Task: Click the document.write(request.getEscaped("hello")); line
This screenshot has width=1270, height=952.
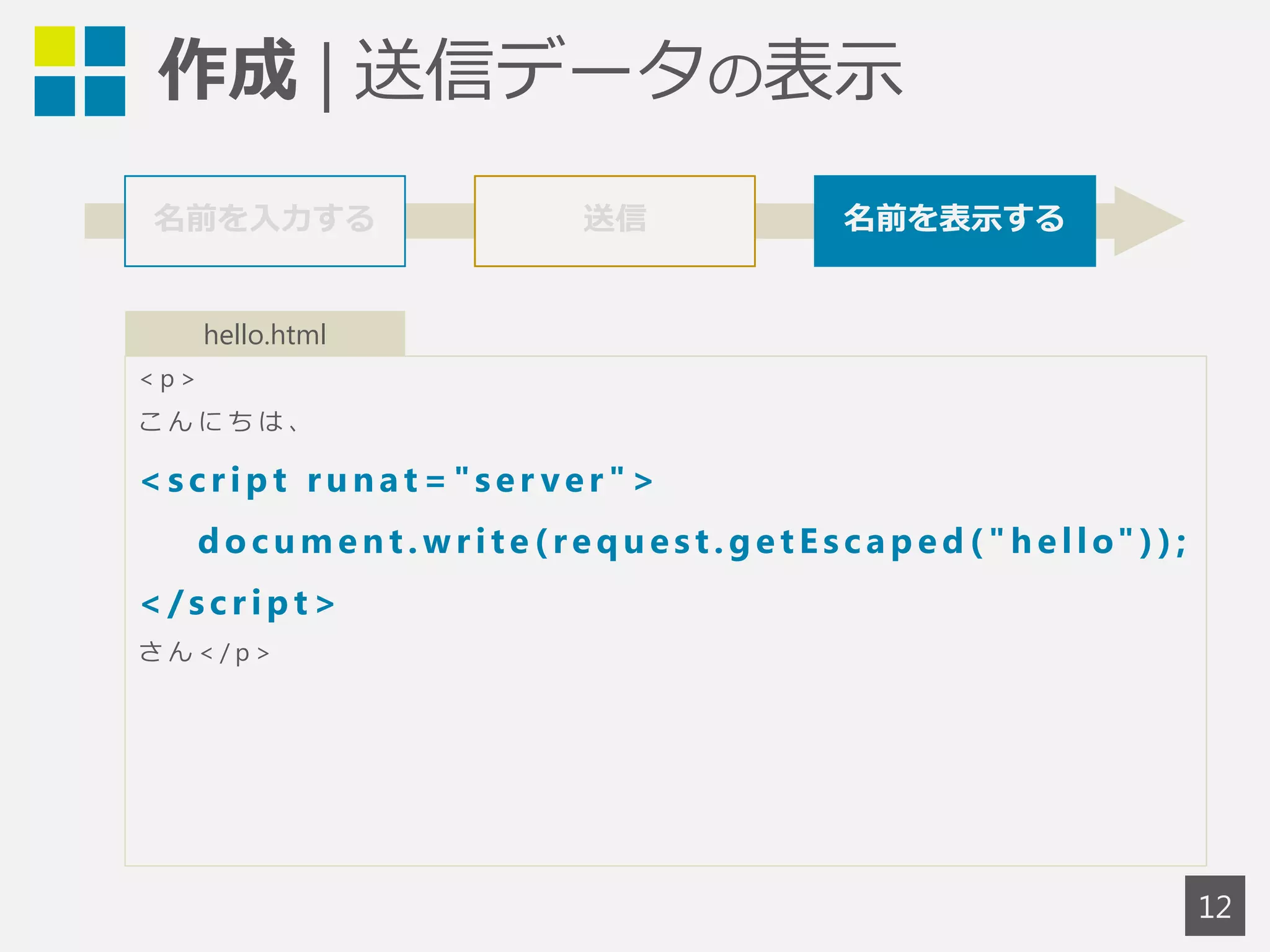Action: (692, 542)
